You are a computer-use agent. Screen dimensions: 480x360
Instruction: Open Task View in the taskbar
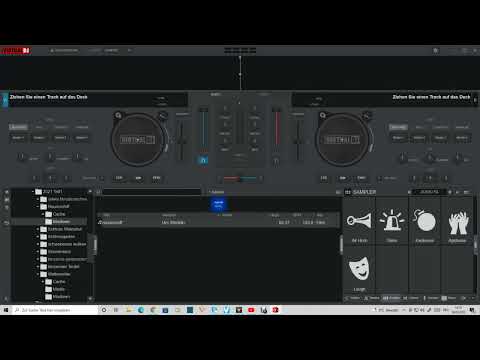pyautogui.click(x=116, y=310)
